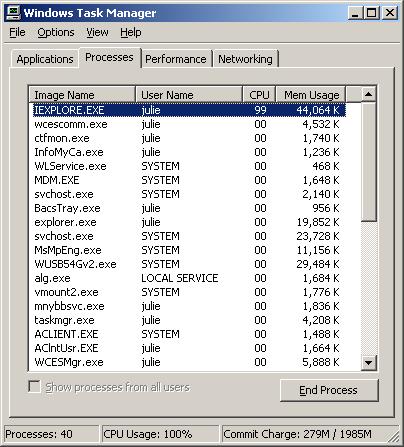The image size is (404, 447).
Task: Select the WUSB54Gv2.exe process
Action: coord(189,264)
